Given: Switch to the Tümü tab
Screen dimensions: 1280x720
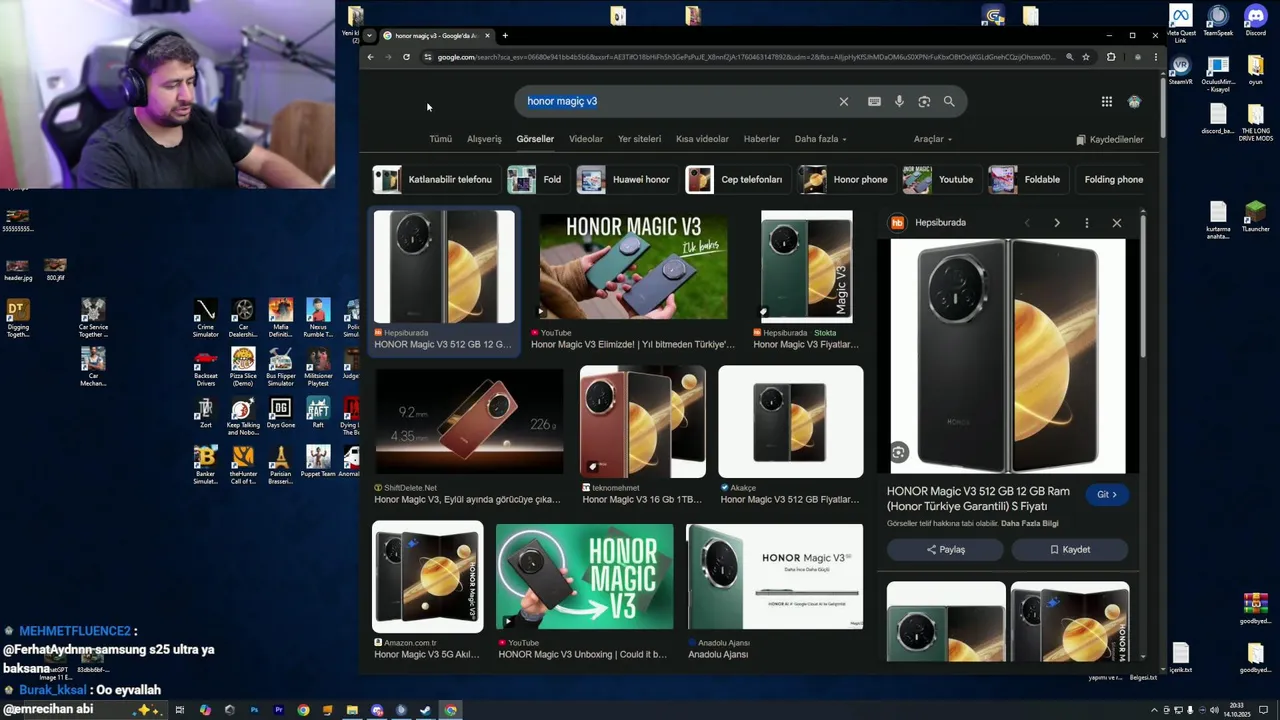Looking at the screenshot, I should 440,139.
